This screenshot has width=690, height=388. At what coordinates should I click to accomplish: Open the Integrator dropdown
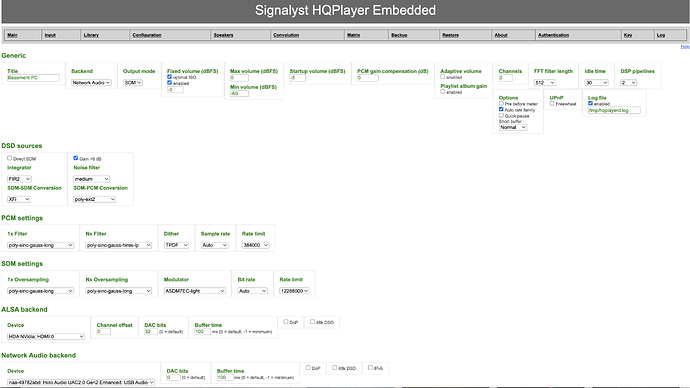(x=19, y=179)
